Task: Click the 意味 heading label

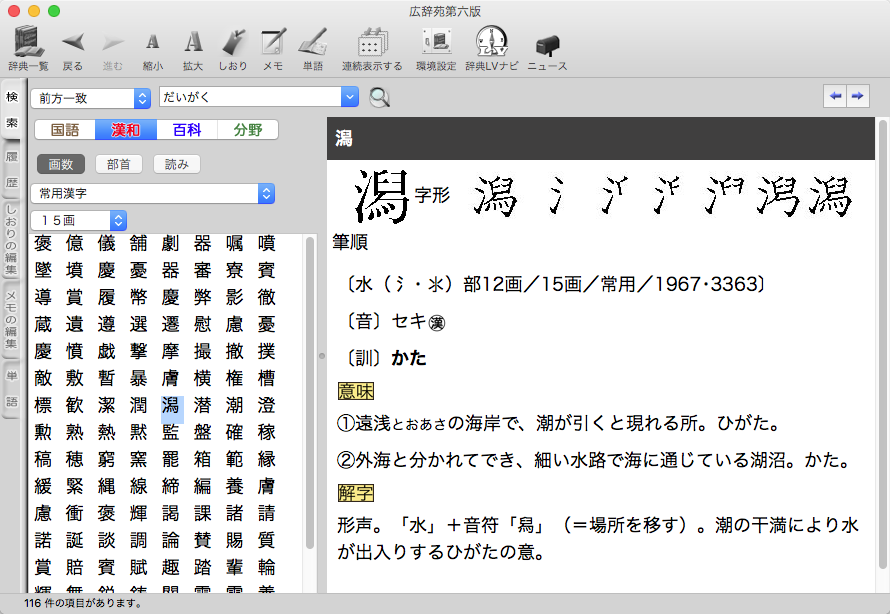Action: [355, 391]
